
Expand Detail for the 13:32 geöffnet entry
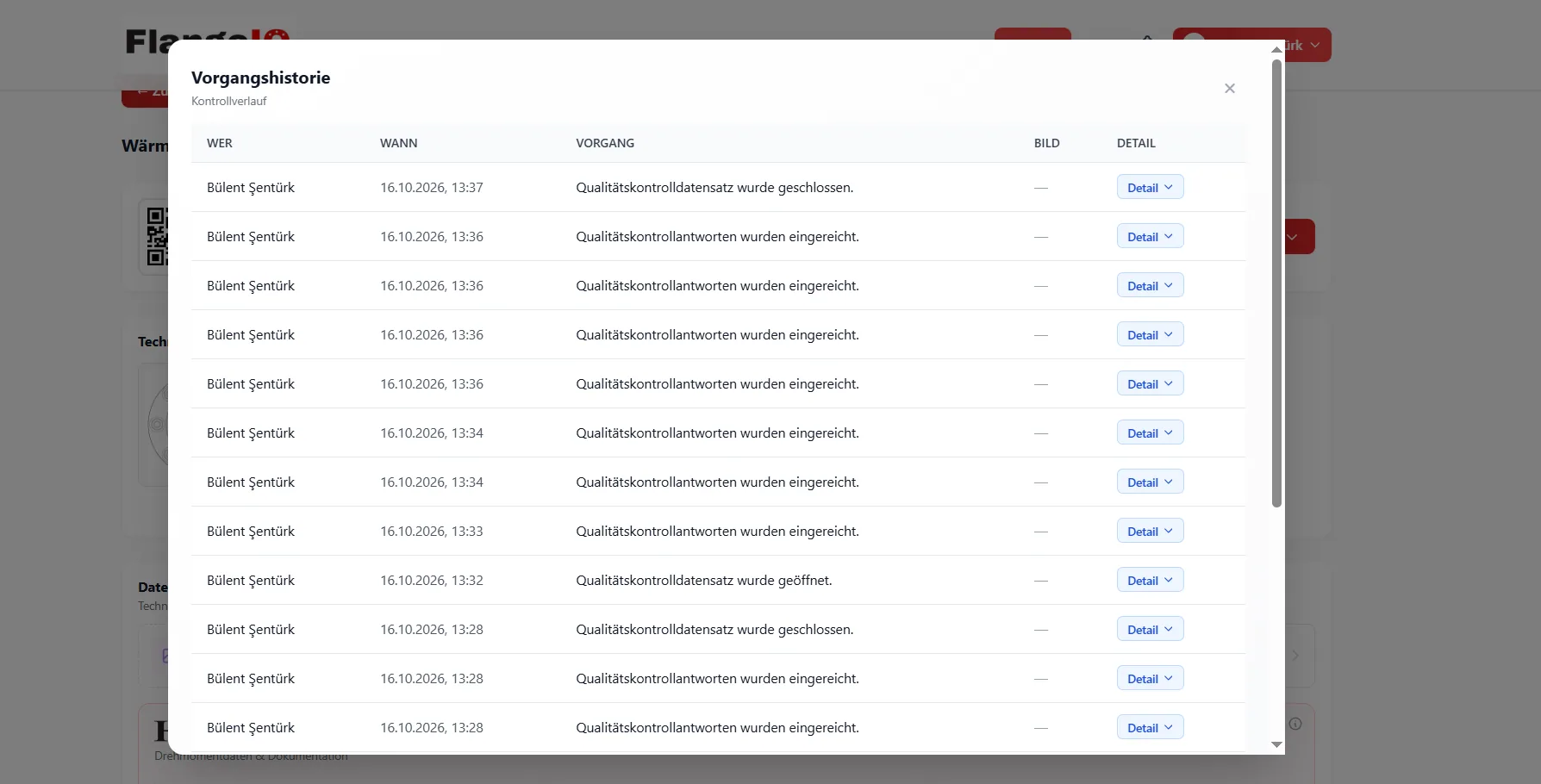pyautogui.click(x=1150, y=580)
